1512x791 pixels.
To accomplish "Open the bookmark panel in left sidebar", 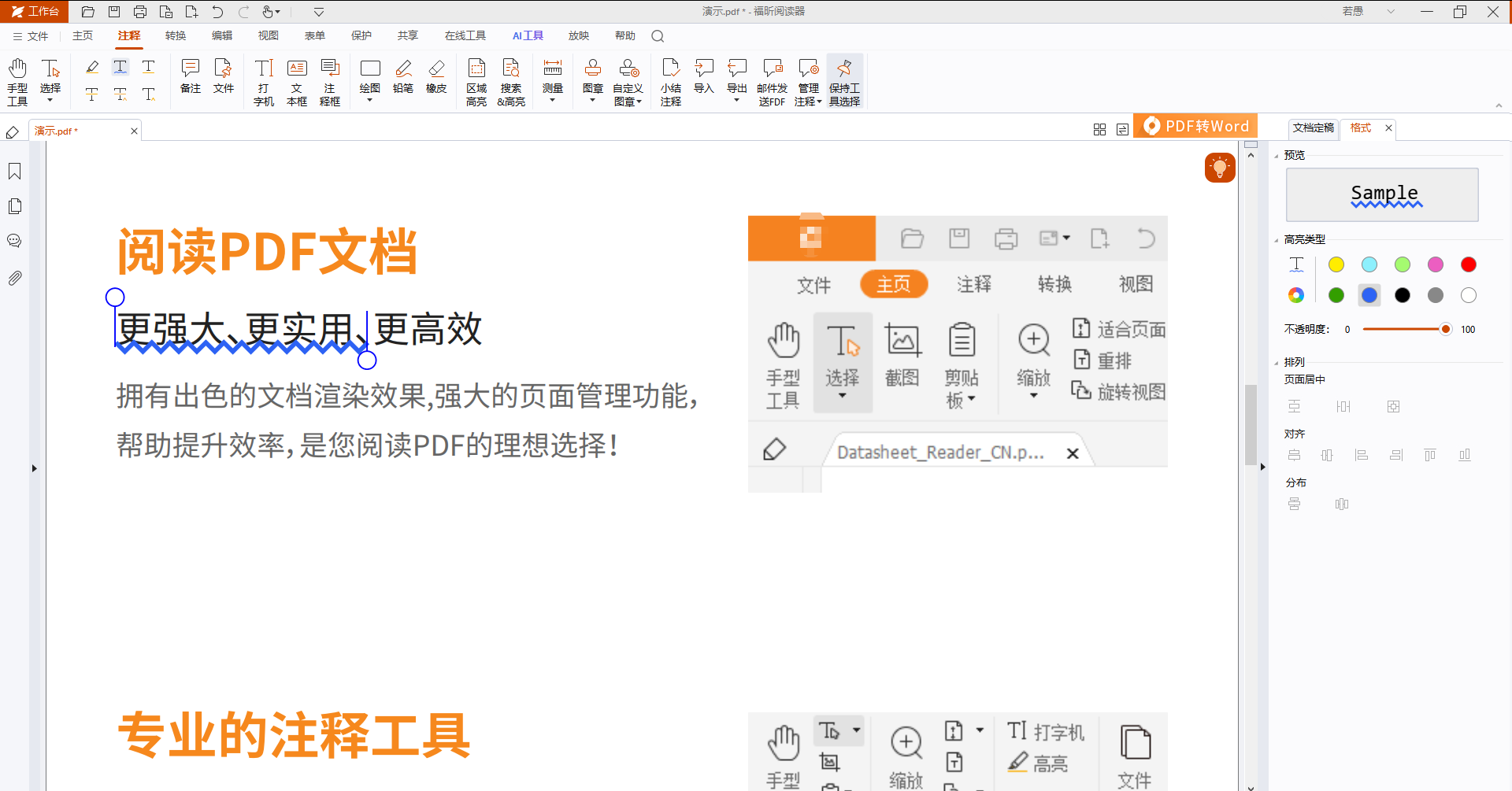I will [14, 172].
